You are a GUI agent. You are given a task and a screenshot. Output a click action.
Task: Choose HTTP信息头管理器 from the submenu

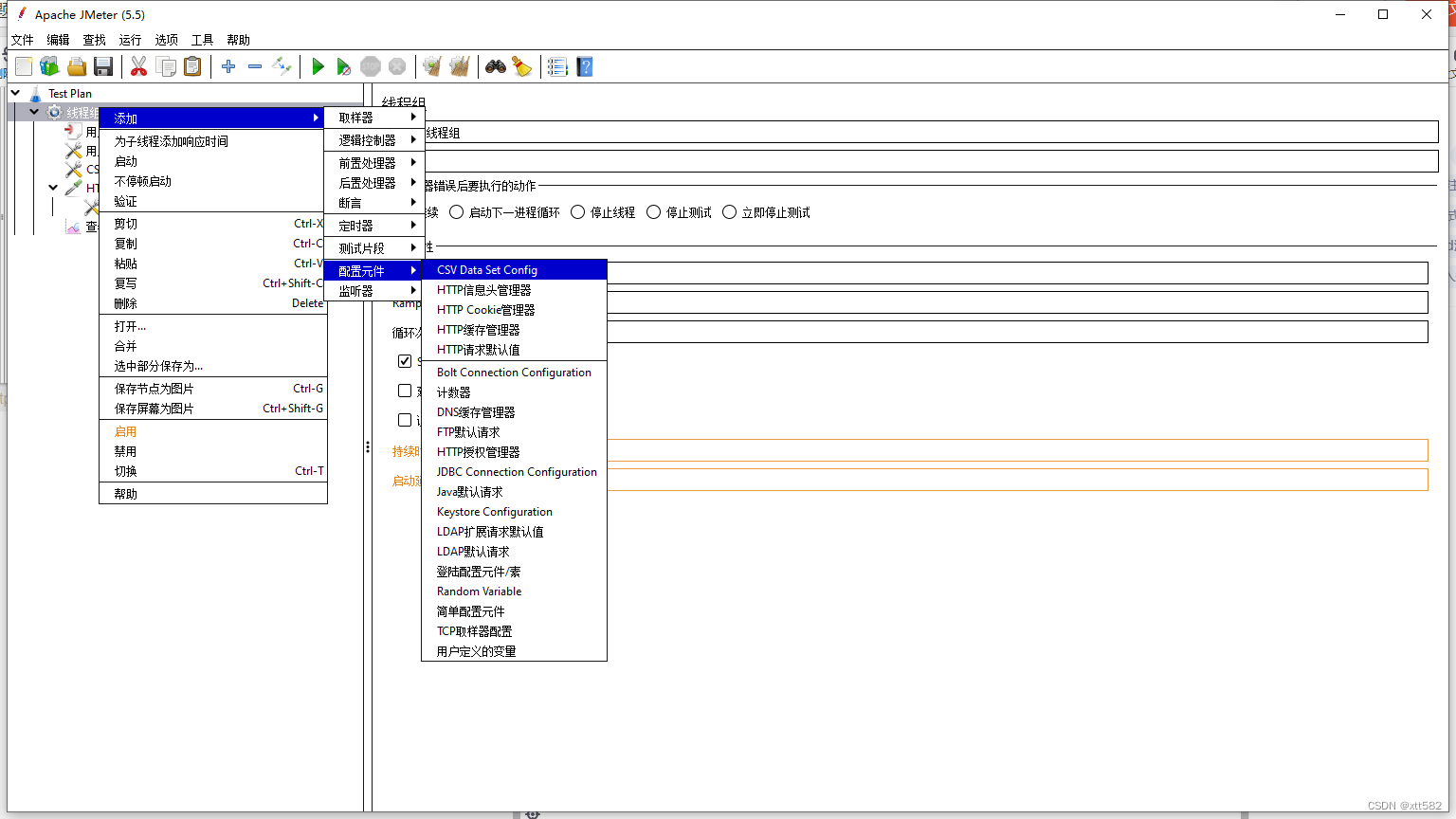coord(514,290)
